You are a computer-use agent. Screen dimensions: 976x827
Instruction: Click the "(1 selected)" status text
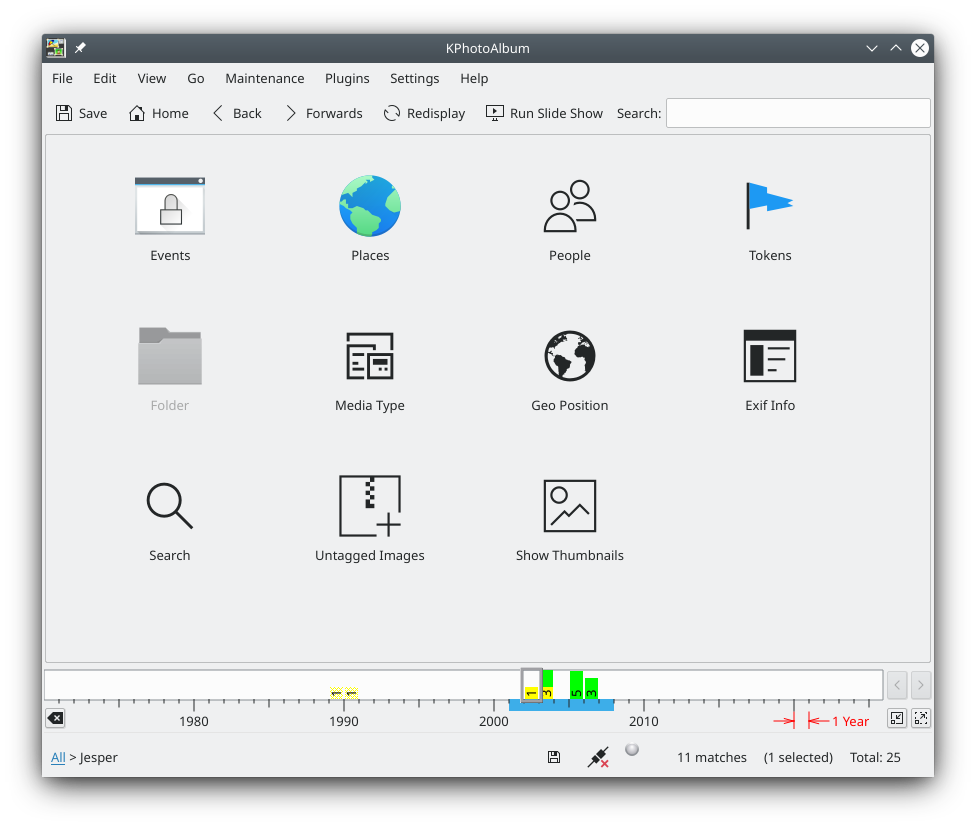[798, 757]
